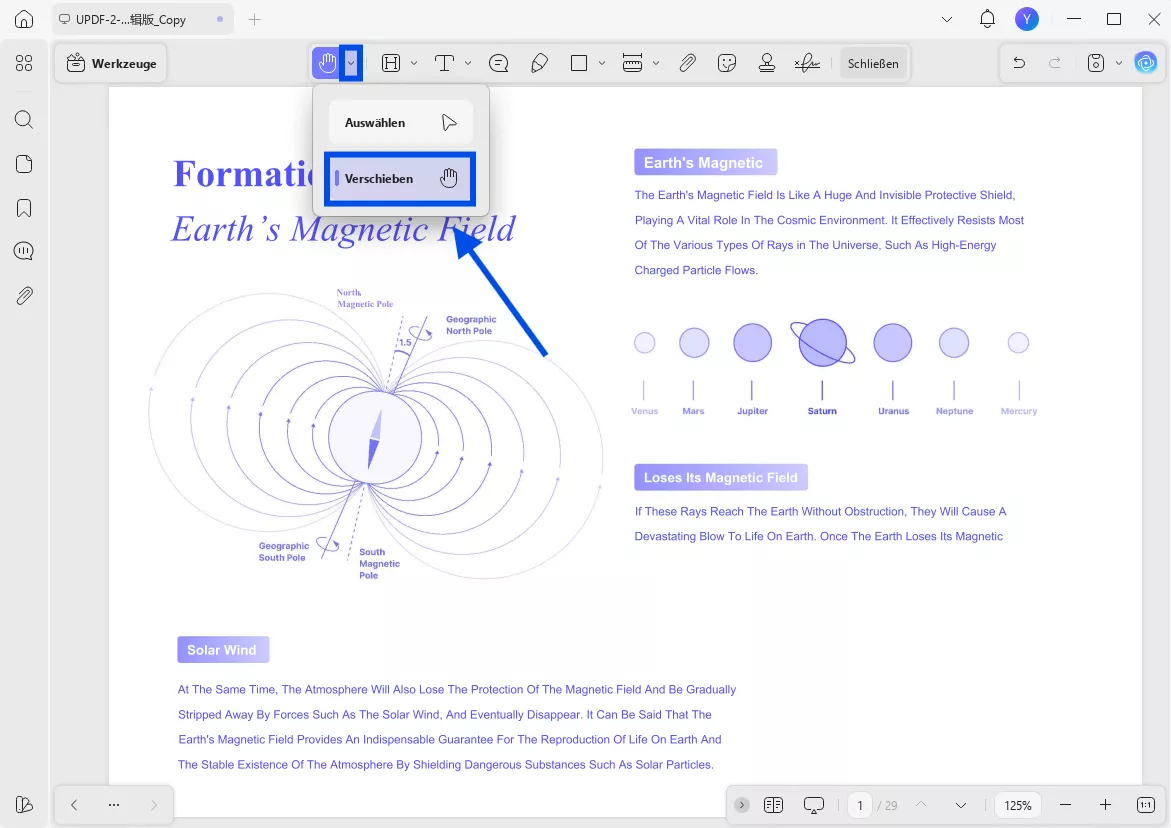Open the signature tool
1171x828 pixels.
coord(807,63)
